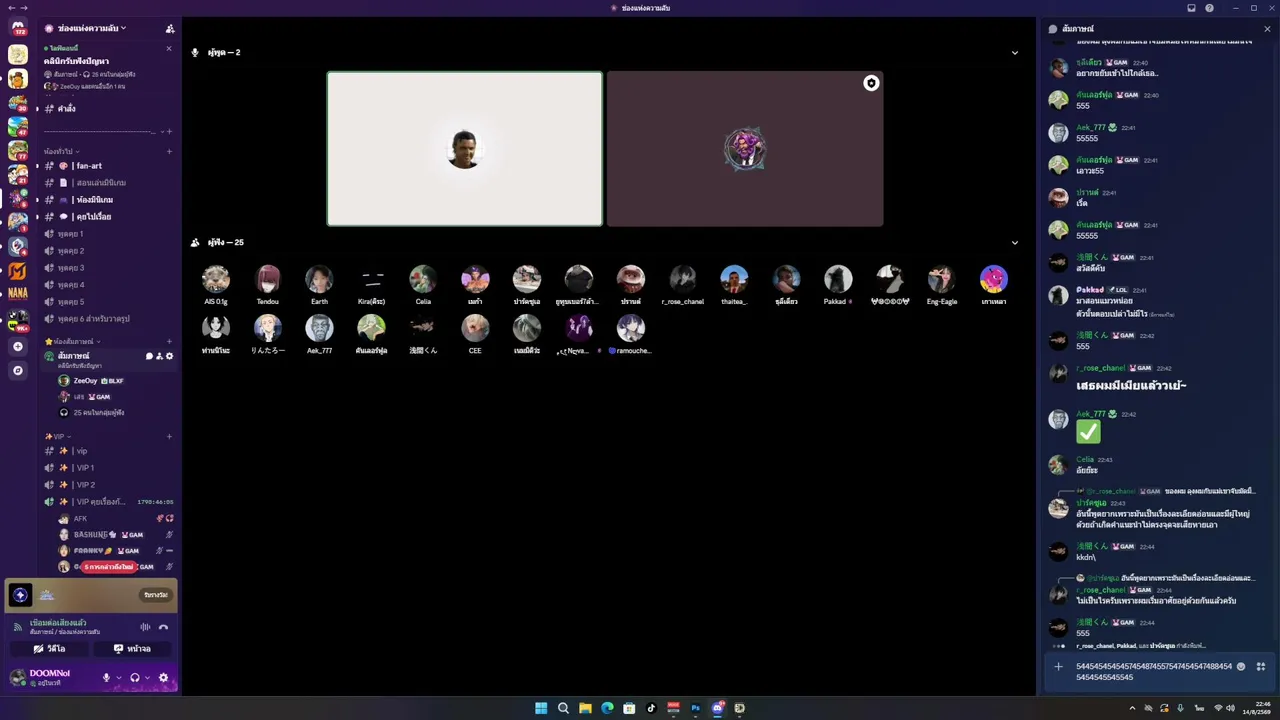
Task: Open emoji picker in chat input
Action: (x=1241, y=666)
